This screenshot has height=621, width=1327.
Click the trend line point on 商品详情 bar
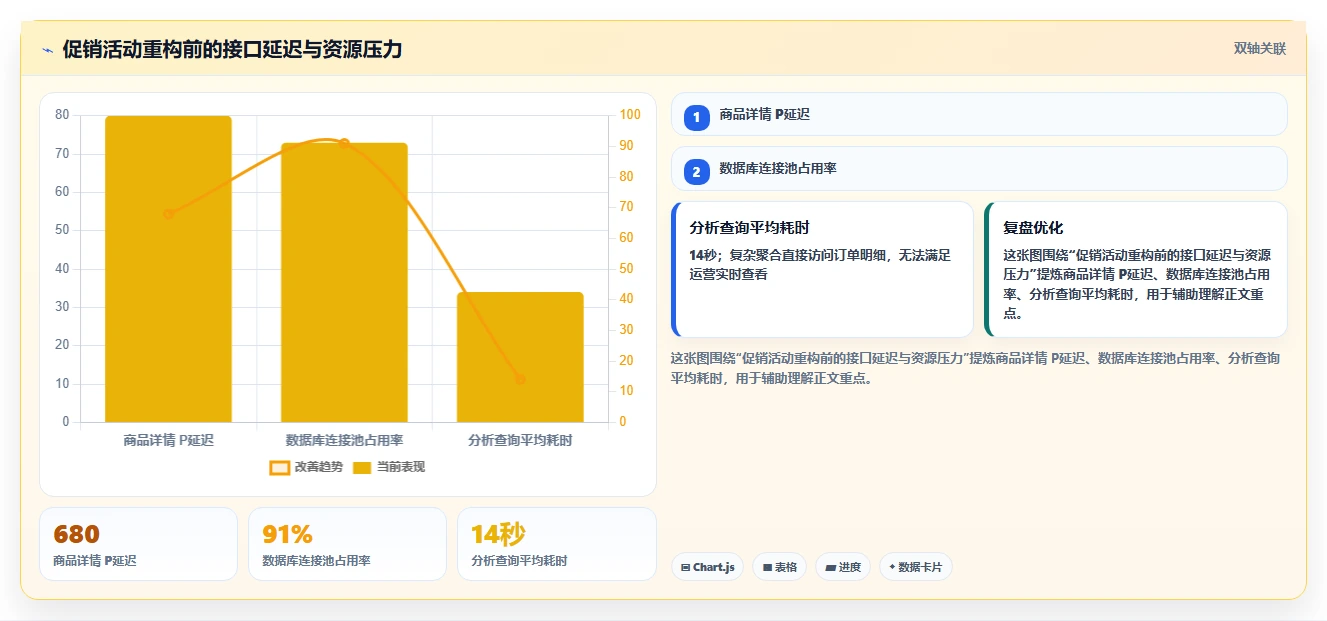pos(168,214)
